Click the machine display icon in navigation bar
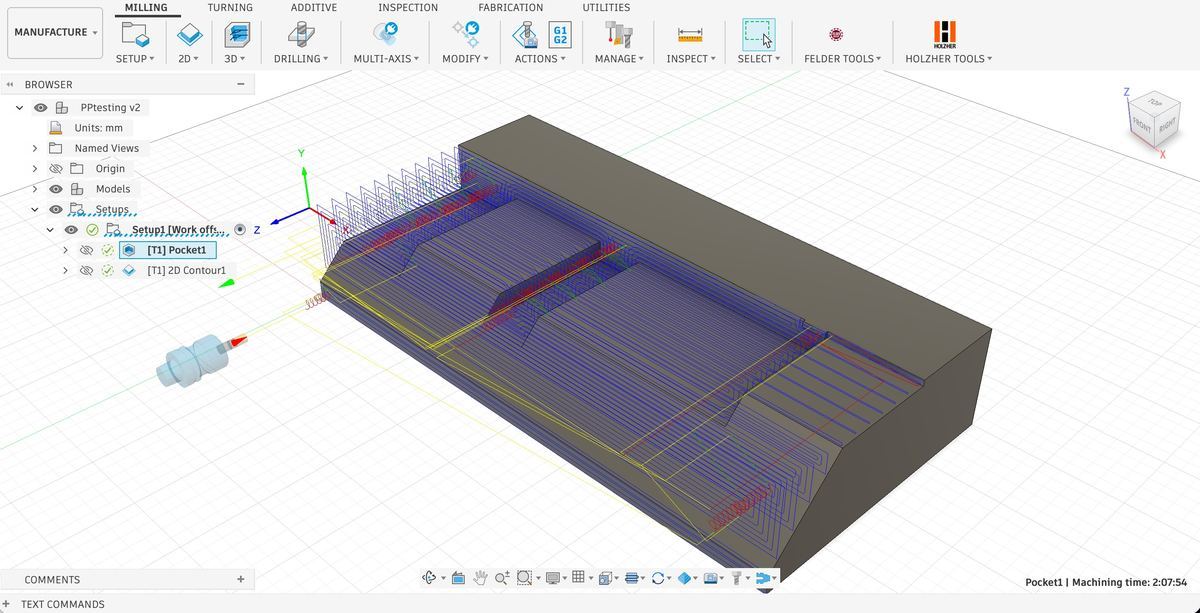The height and width of the screenshot is (613, 1200). pyautogui.click(x=710, y=577)
